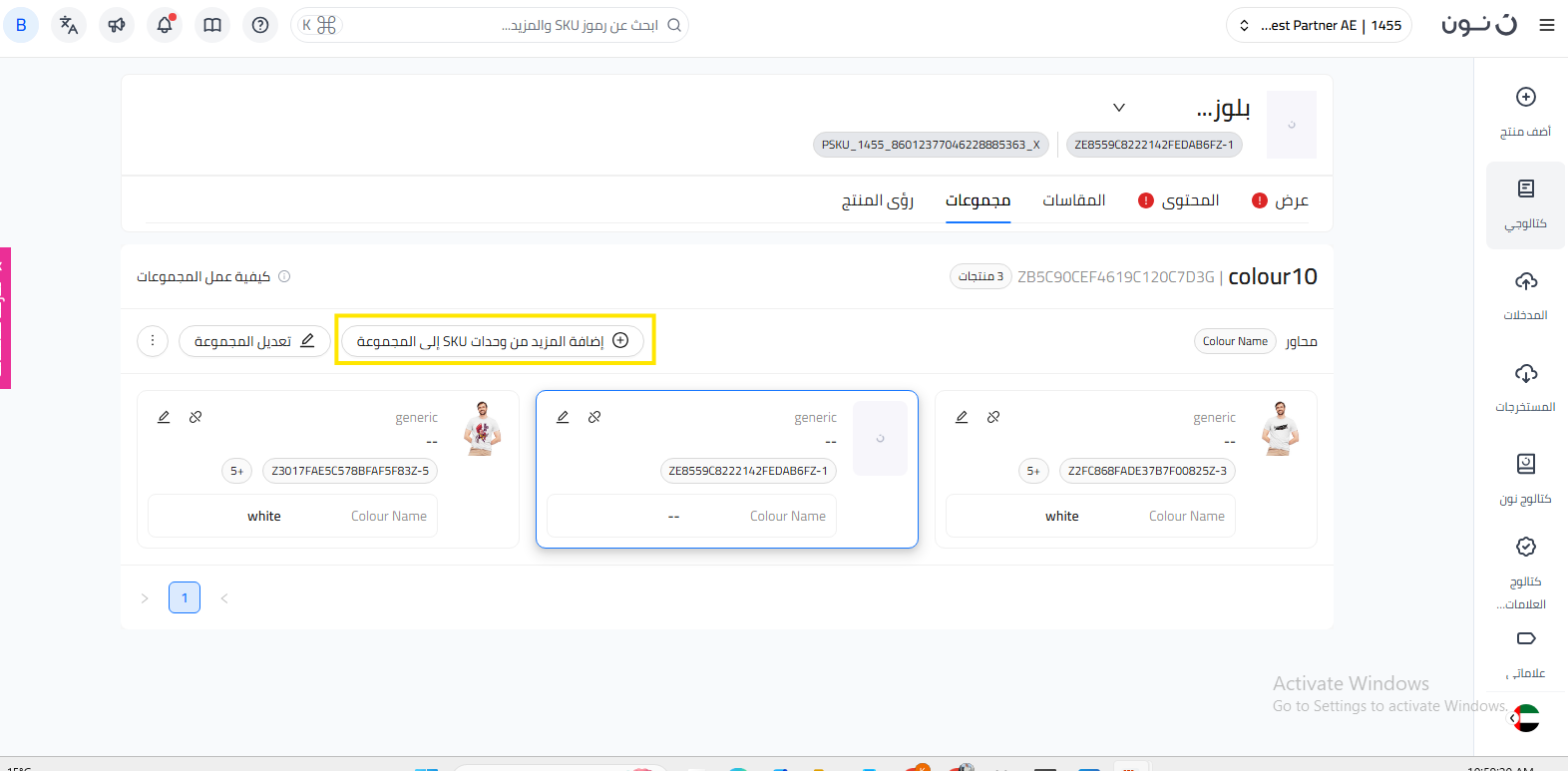
Task: Click the 'تعديل المجموعة' edit group button
Action: [254, 341]
